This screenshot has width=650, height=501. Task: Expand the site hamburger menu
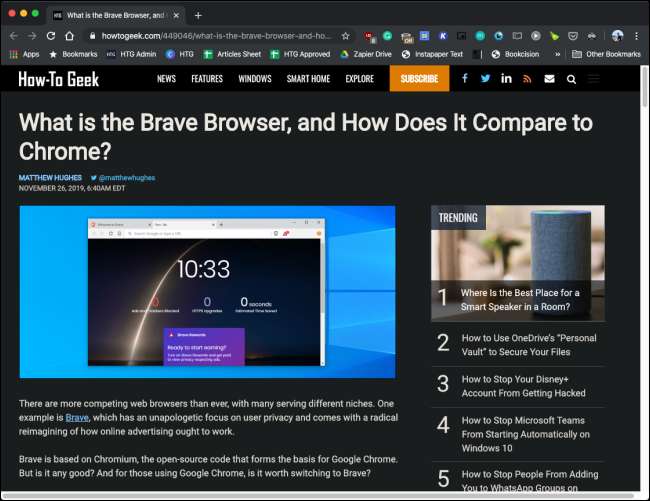594,78
